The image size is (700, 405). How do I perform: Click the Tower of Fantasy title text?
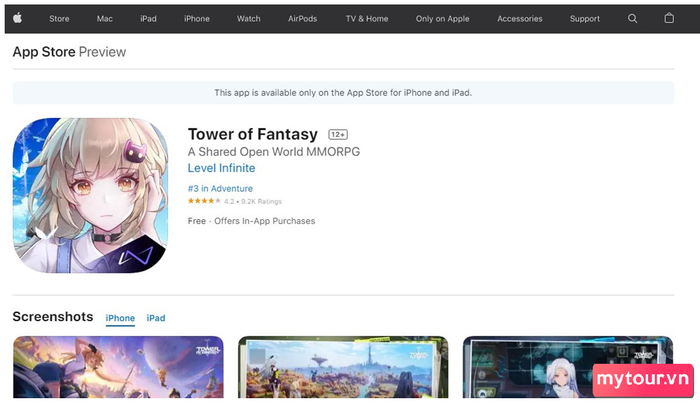[253, 134]
